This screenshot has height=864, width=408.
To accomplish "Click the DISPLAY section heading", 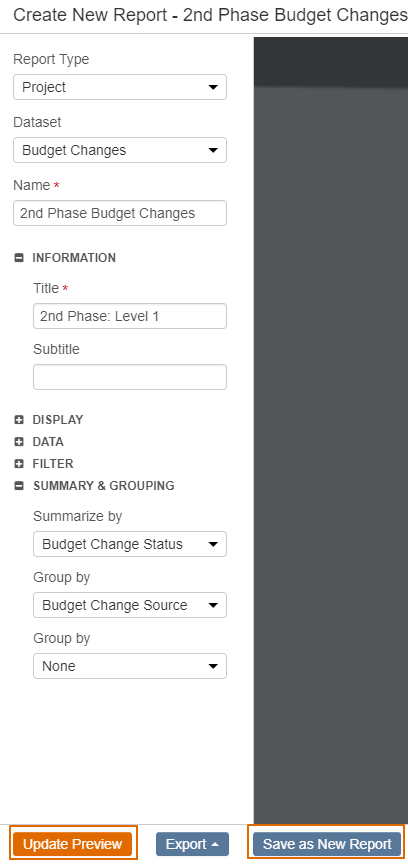I will pyautogui.click(x=58, y=420).
